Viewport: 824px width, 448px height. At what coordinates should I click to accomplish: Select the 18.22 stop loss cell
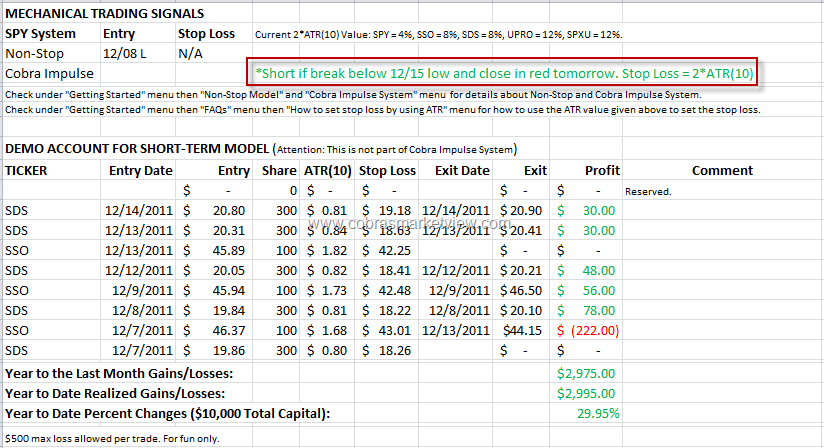(x=386, y=310)
